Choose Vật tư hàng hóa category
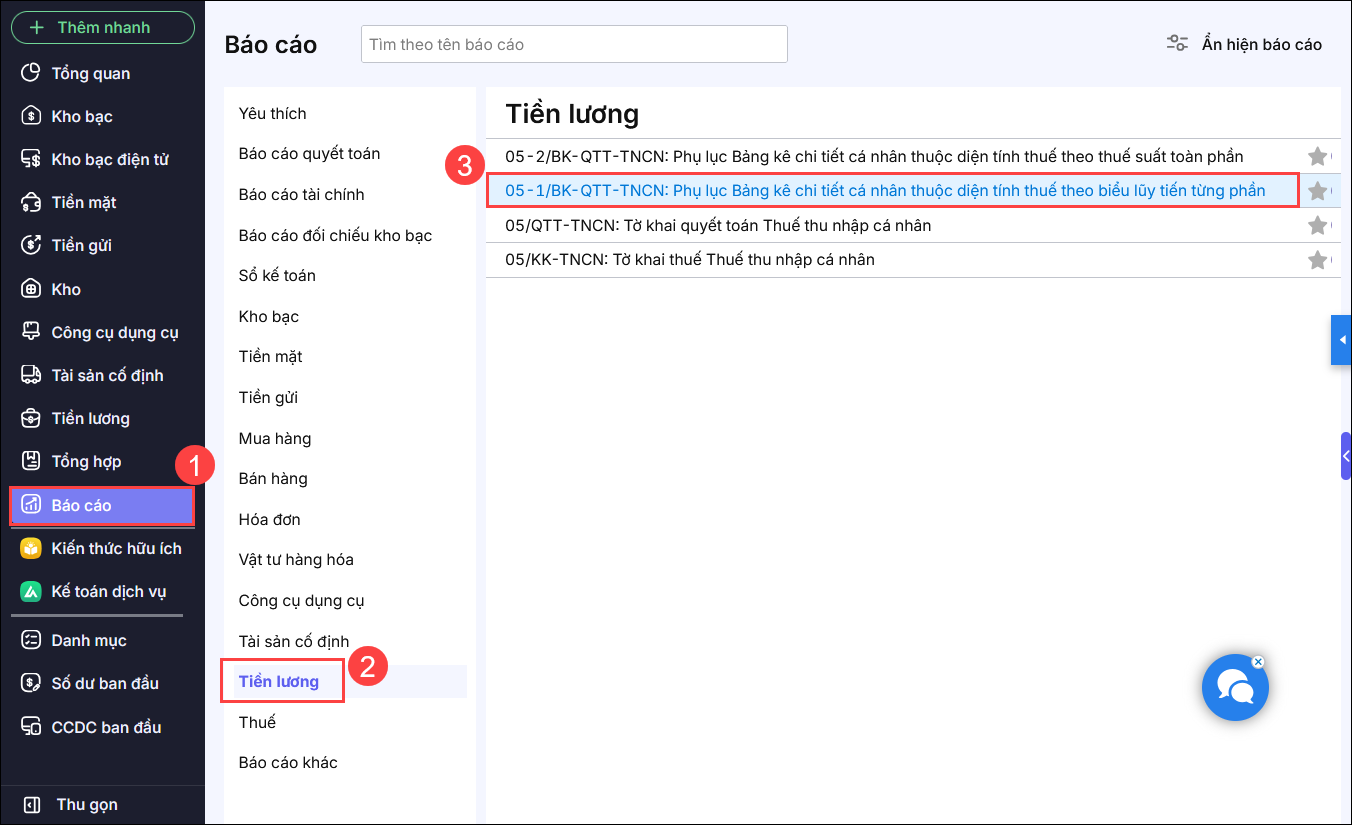Viewport: 1352px width, 825px height. (296, 559)
